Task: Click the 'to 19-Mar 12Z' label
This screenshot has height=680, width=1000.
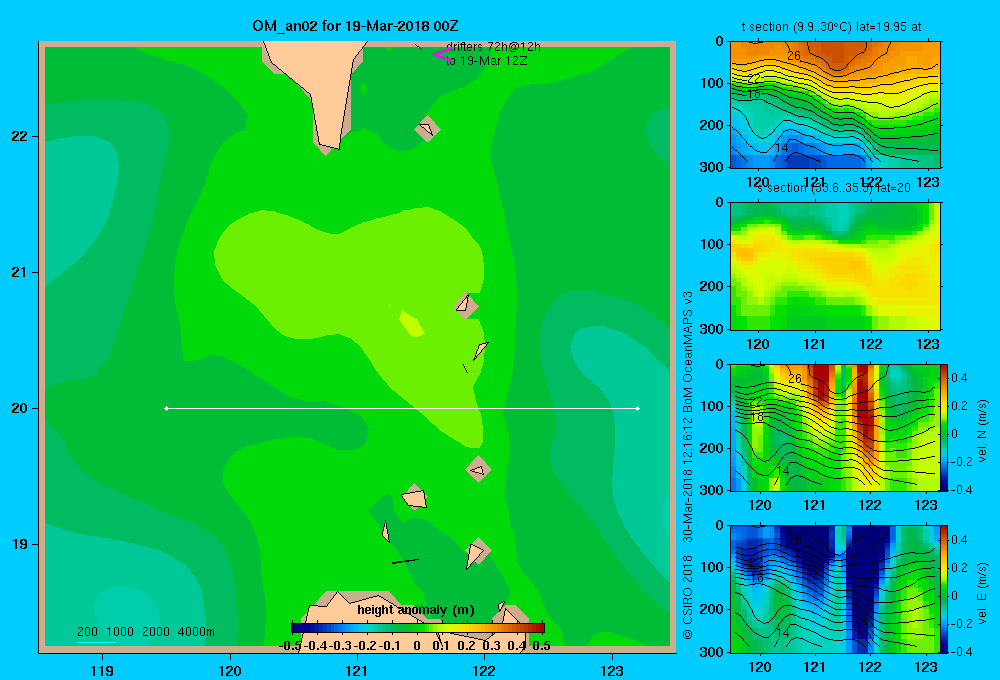Action: coord(486,61)
